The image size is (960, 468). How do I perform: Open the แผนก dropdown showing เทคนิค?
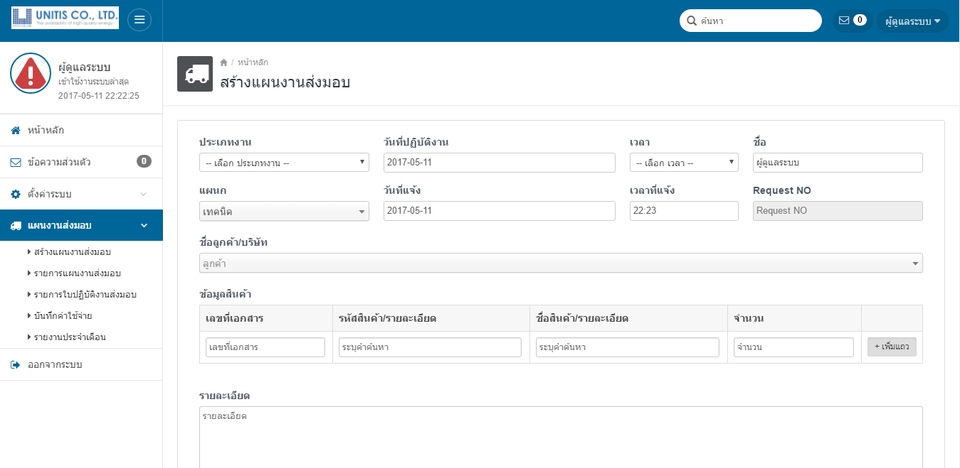click(x=284, y=211)
